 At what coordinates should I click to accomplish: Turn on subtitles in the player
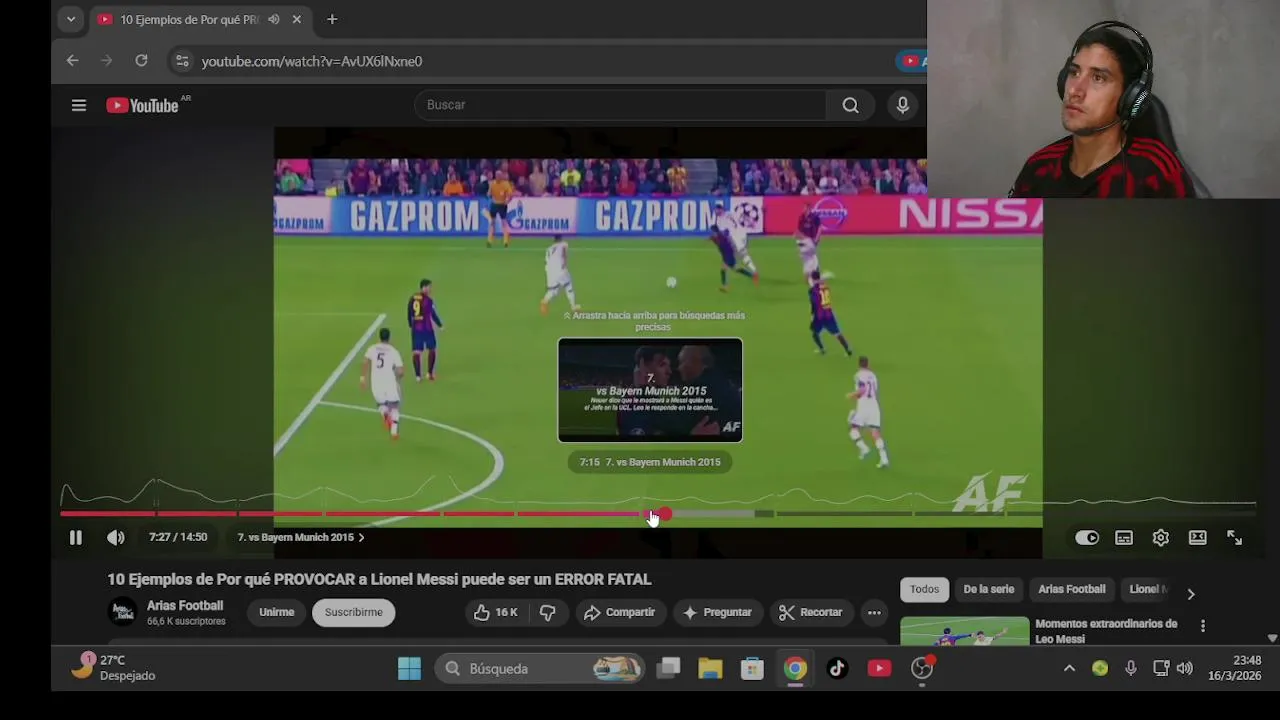click(x=1124, y=538)
